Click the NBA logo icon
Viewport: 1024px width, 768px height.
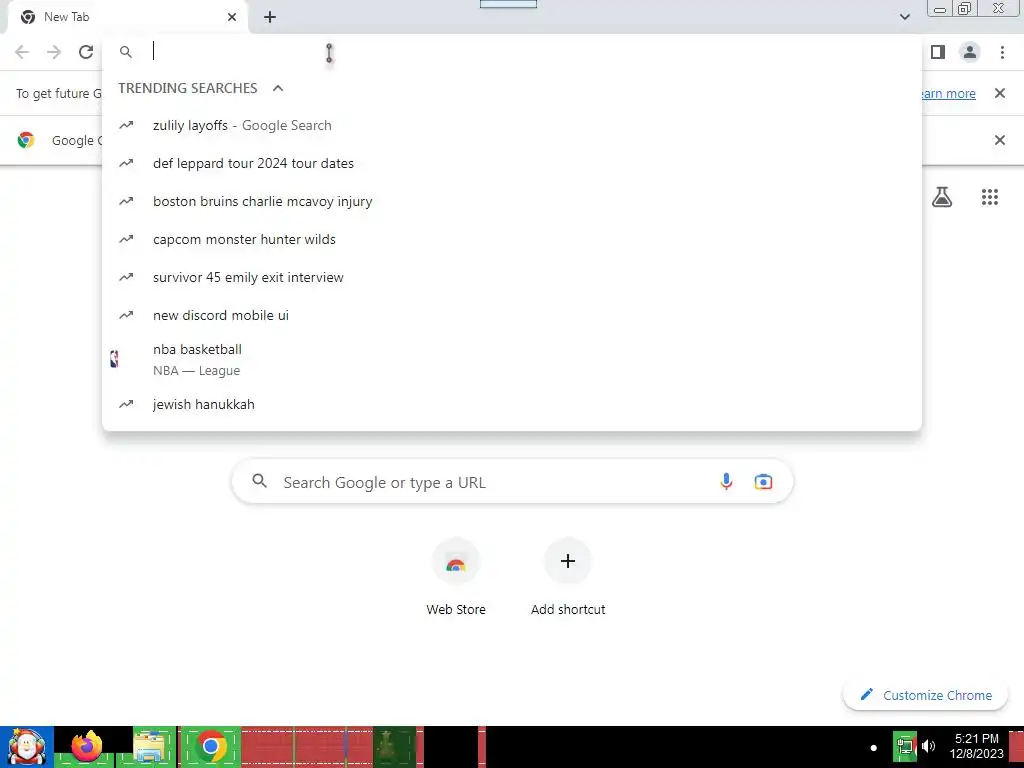(x=114, y=359)
